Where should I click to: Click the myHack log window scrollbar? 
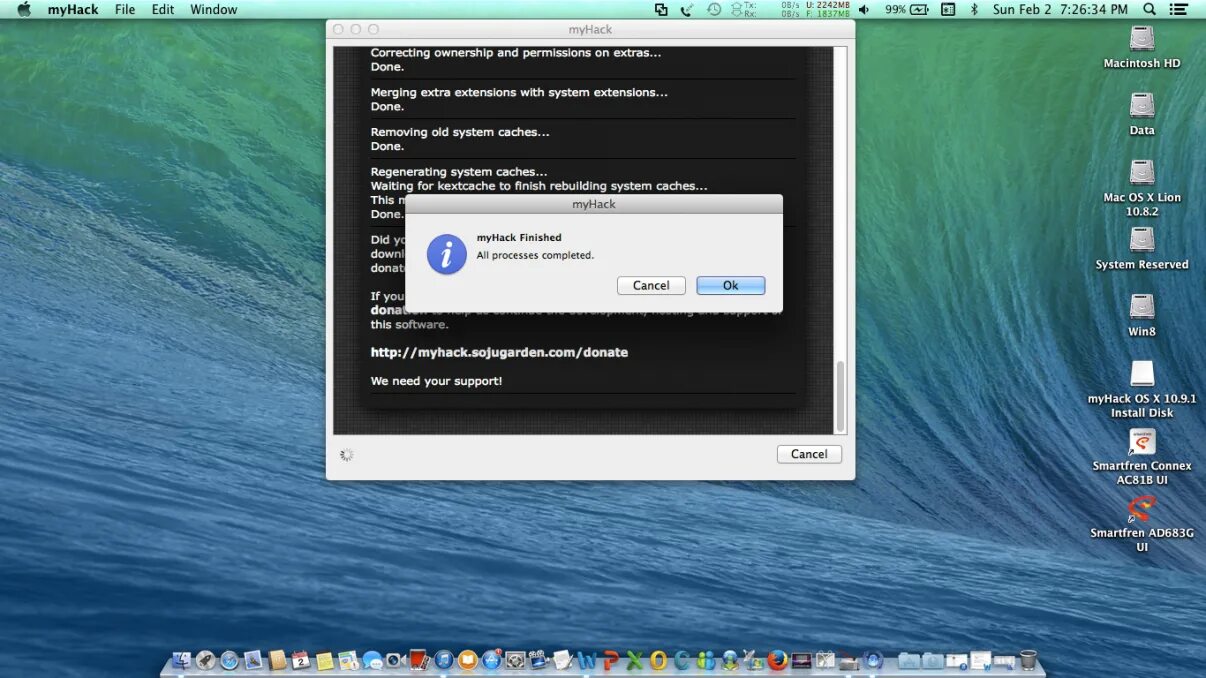[840, 396]
